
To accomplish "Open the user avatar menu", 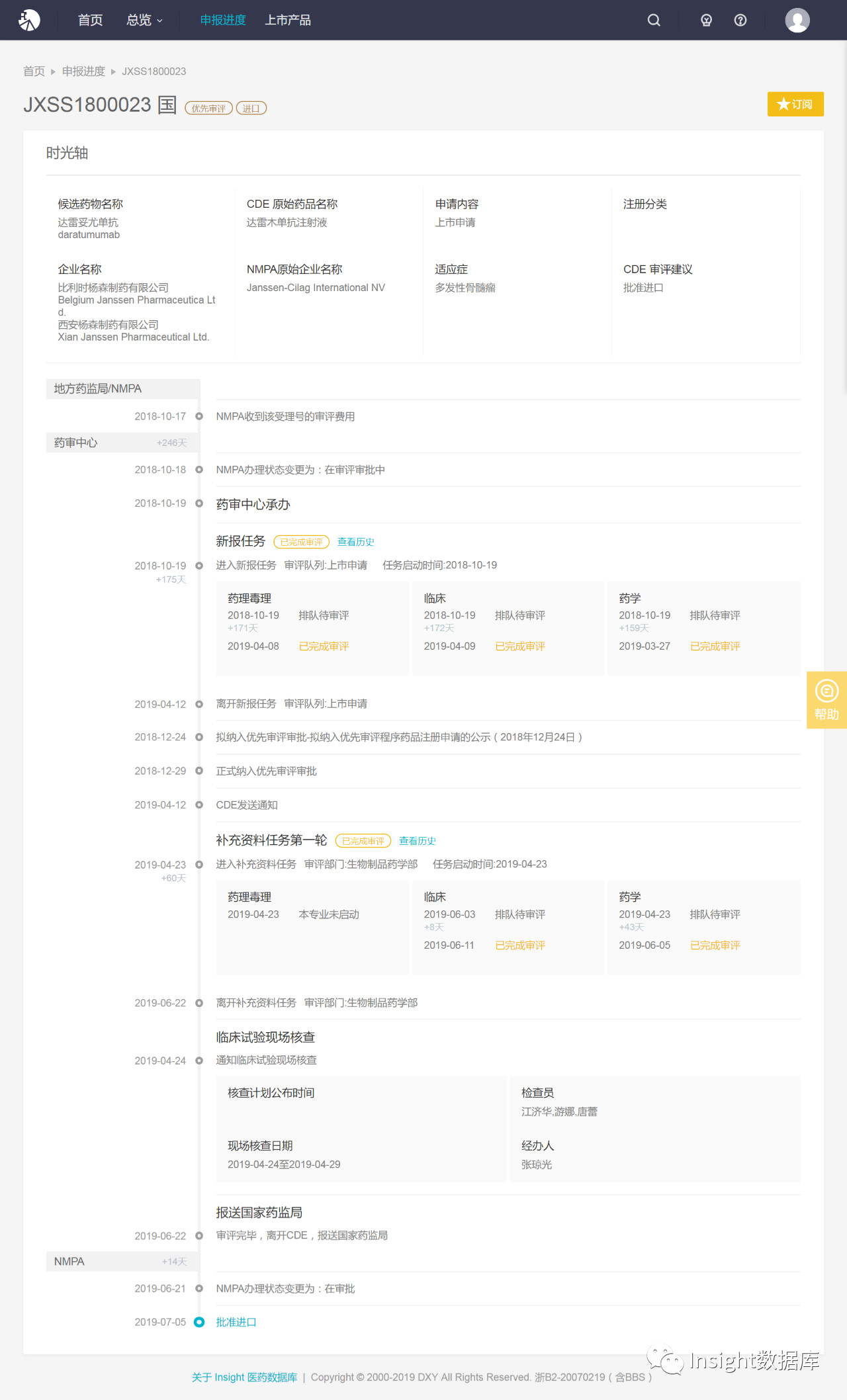I will [797, 20].
